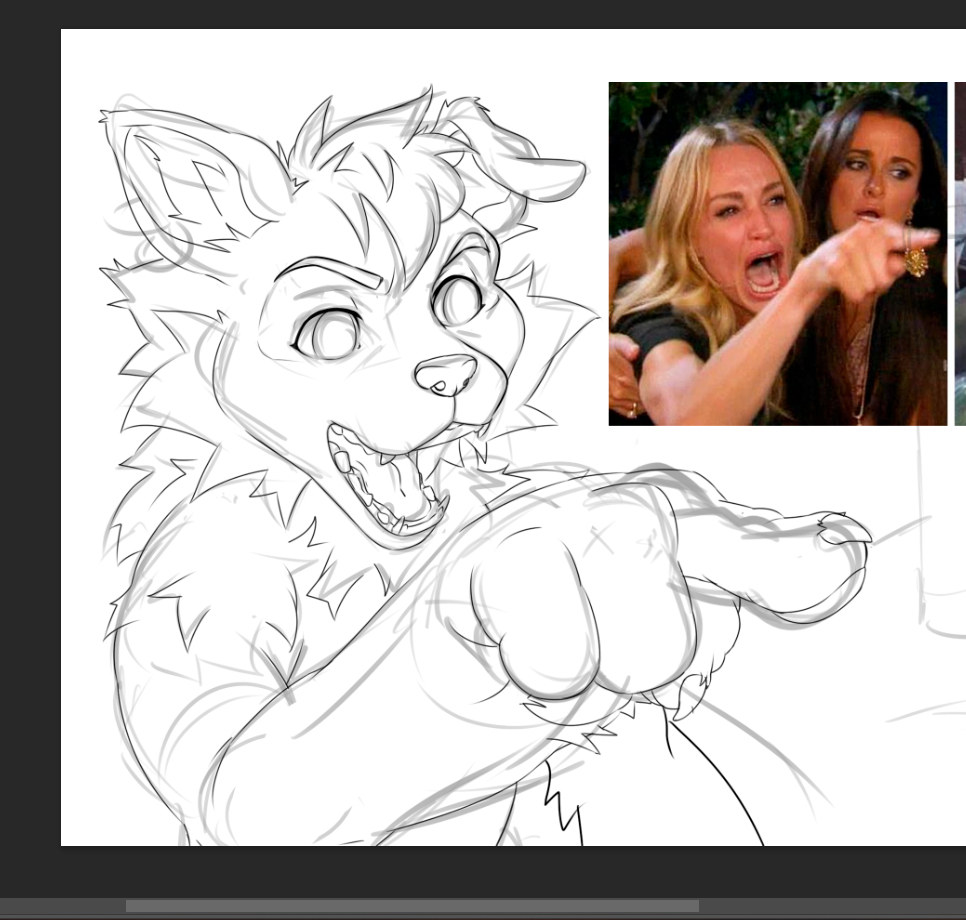
Task: Click scrollbar track right of the thumb
Action: pos(830,906)
